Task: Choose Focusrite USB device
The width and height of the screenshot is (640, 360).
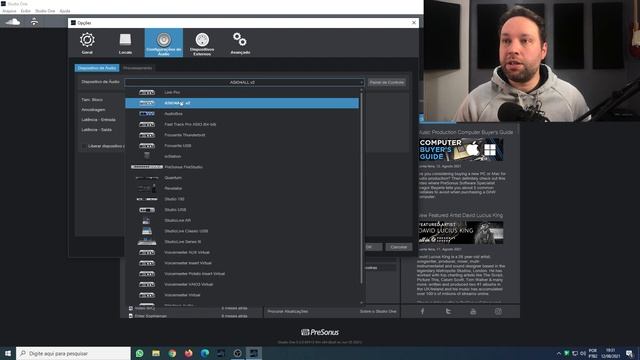Action: coord(242,145)
